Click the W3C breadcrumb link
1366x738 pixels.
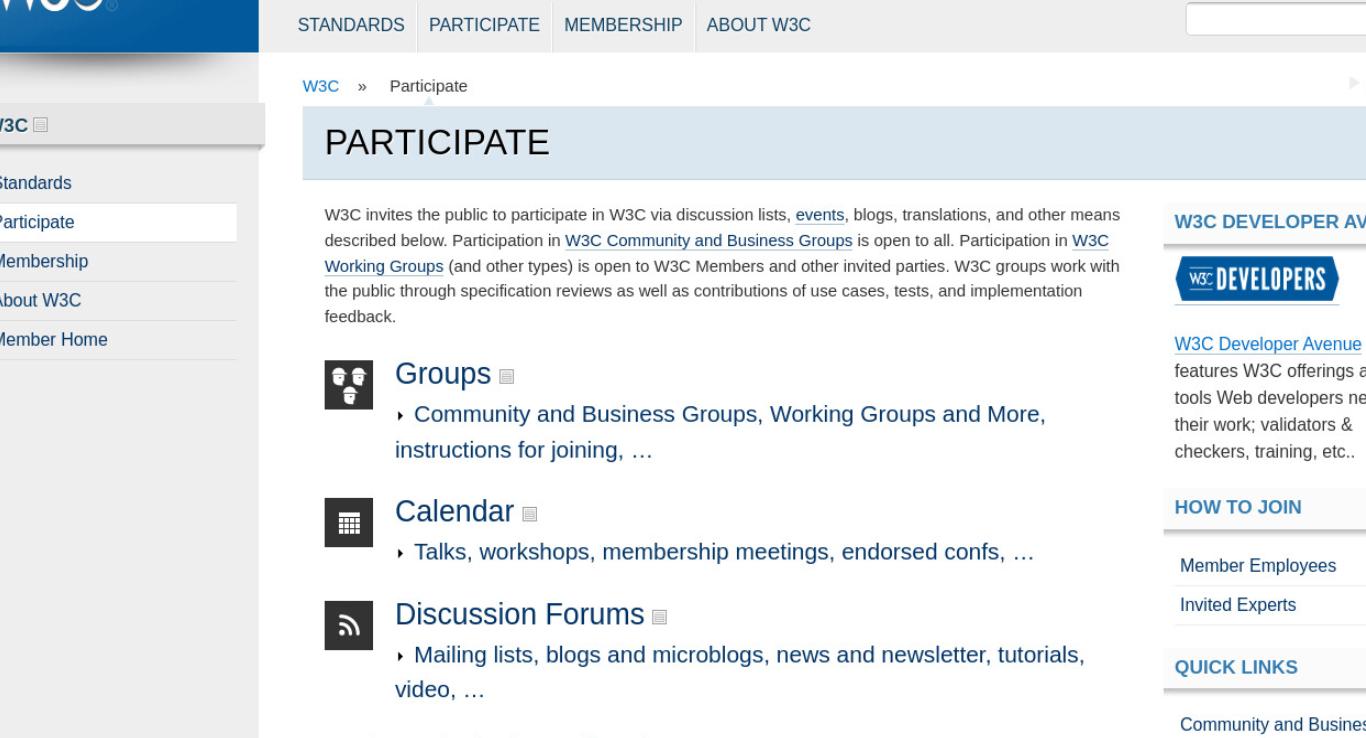pos(320,86)
